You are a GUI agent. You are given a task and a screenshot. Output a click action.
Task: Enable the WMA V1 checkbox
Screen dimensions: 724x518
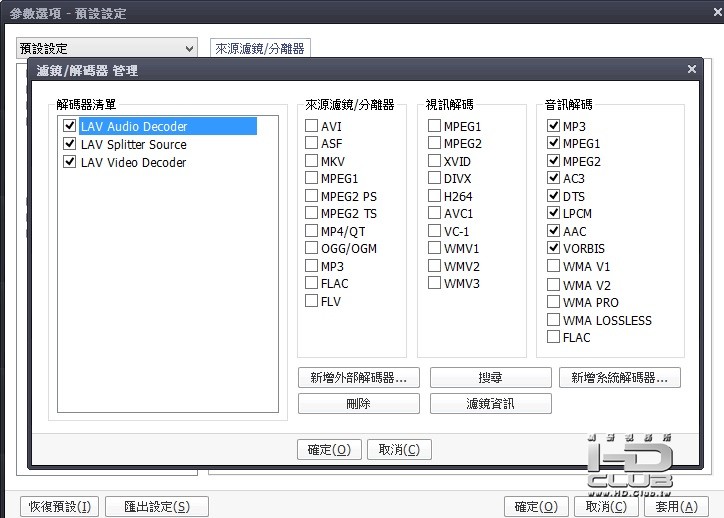[x=553, y=266]
